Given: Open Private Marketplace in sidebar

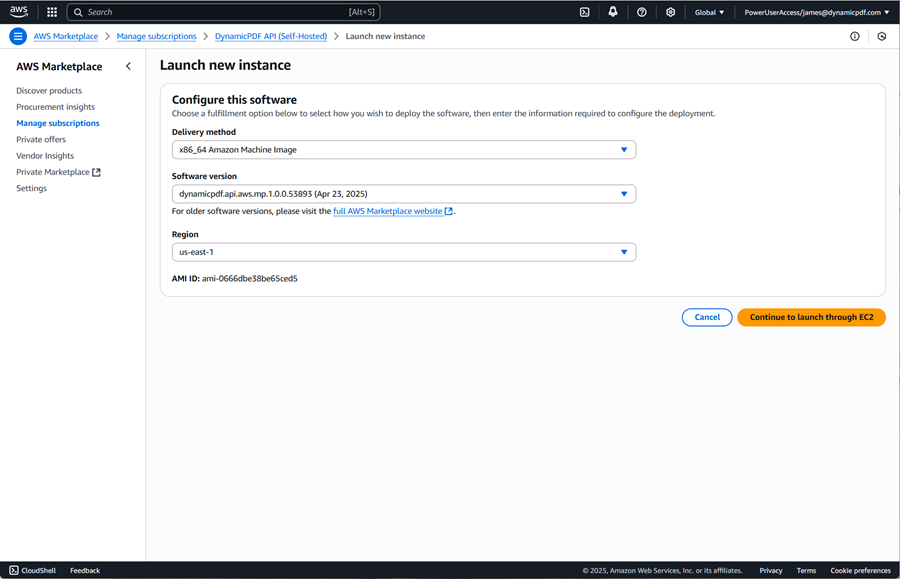Looking at the screenshot, I should (53, 172).
